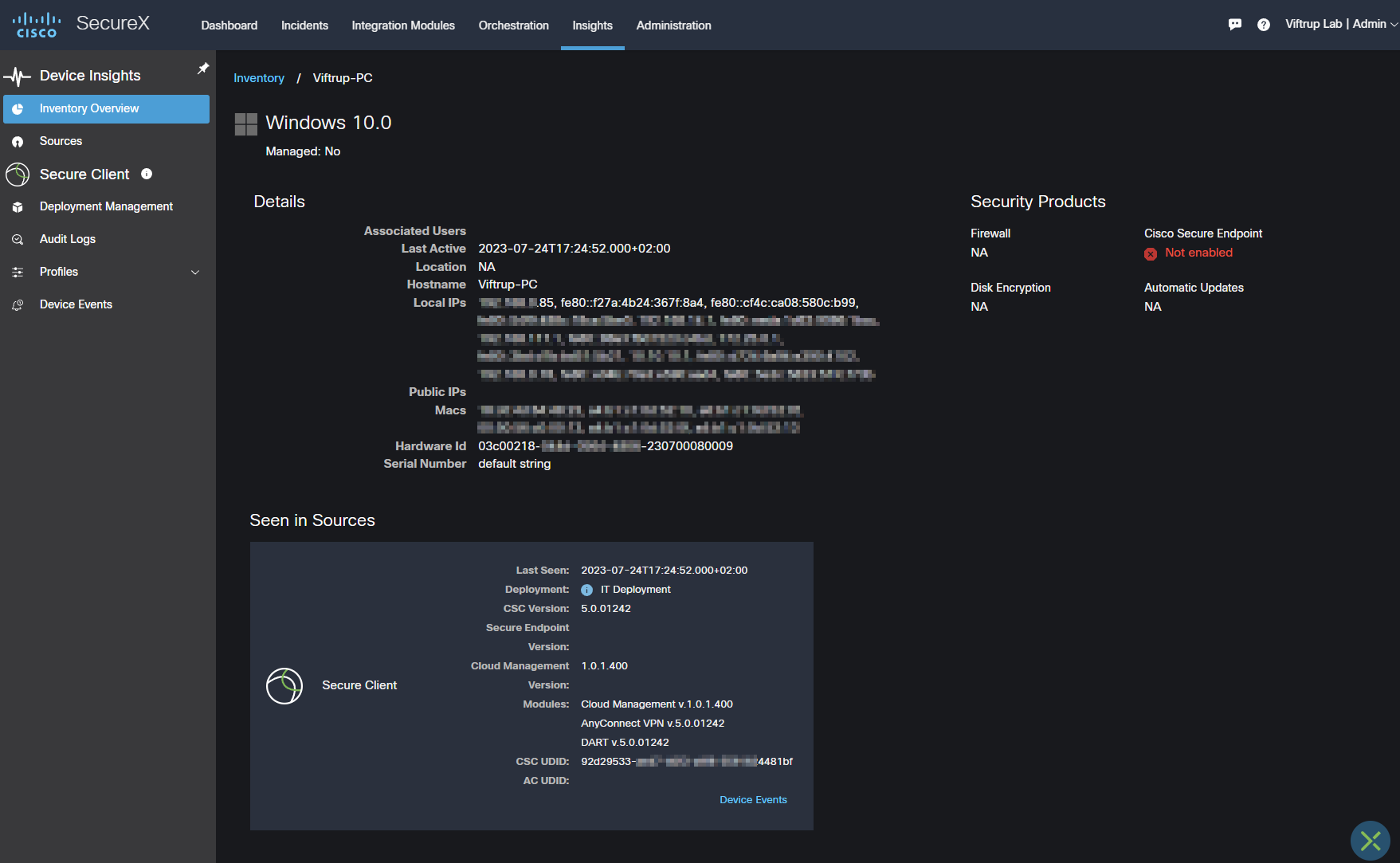Click the IT Deployment info icon

click(x=586, y=590)
